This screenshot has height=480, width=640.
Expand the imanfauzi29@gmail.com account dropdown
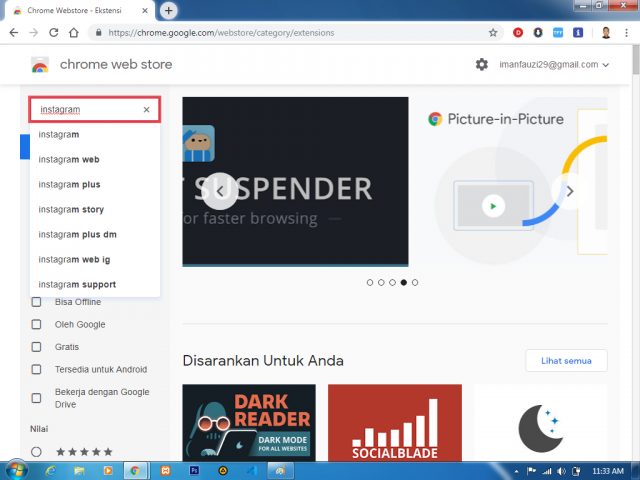(x=554, y=64)
